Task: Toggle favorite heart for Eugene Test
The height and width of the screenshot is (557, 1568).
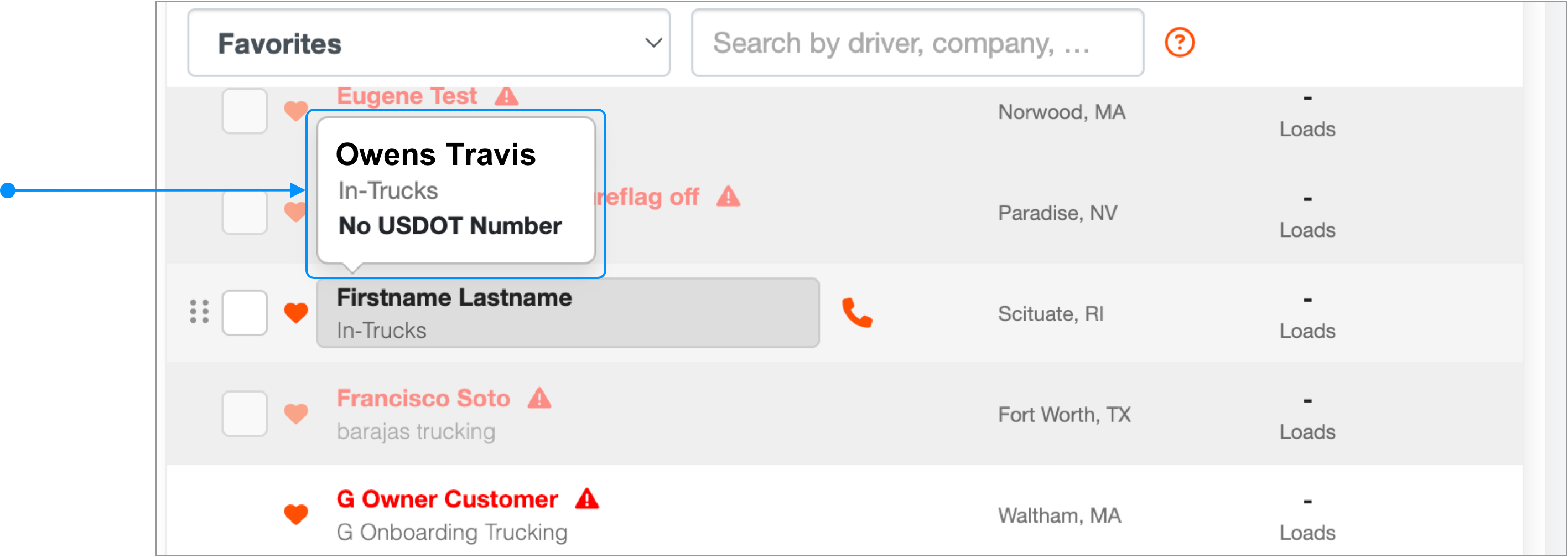Action: pyautogui.click(x=296, y=110)
